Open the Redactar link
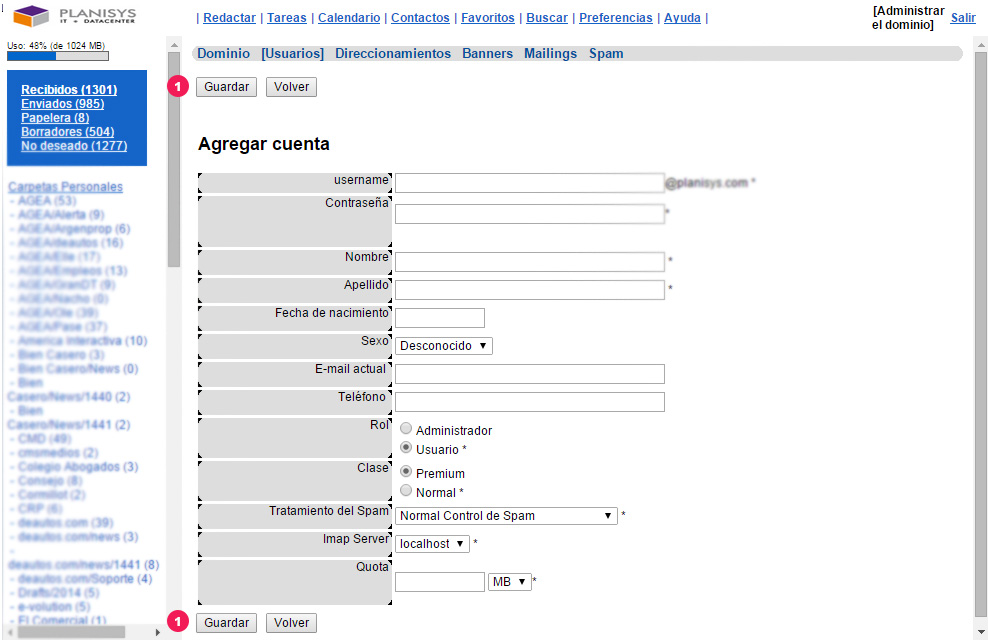Image resolution: width=988 pixels, height=640 pixels. [229, 18]
